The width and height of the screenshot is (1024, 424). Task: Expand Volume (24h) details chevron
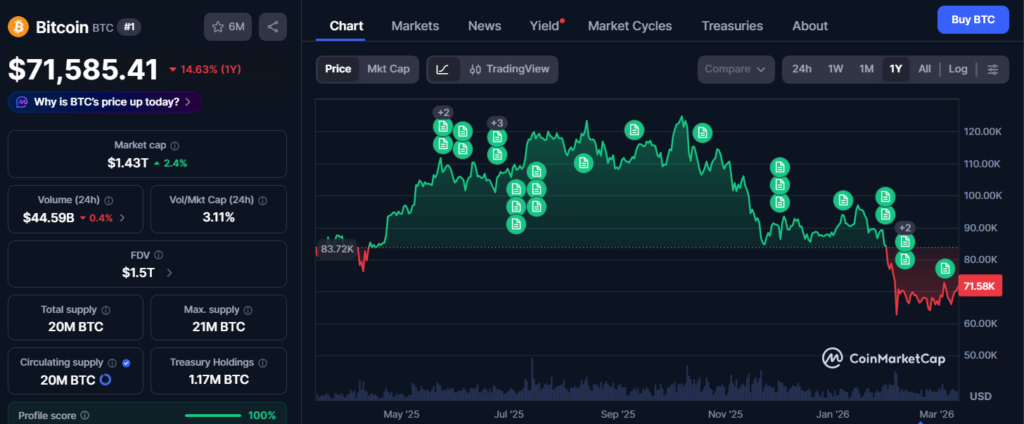122,217
